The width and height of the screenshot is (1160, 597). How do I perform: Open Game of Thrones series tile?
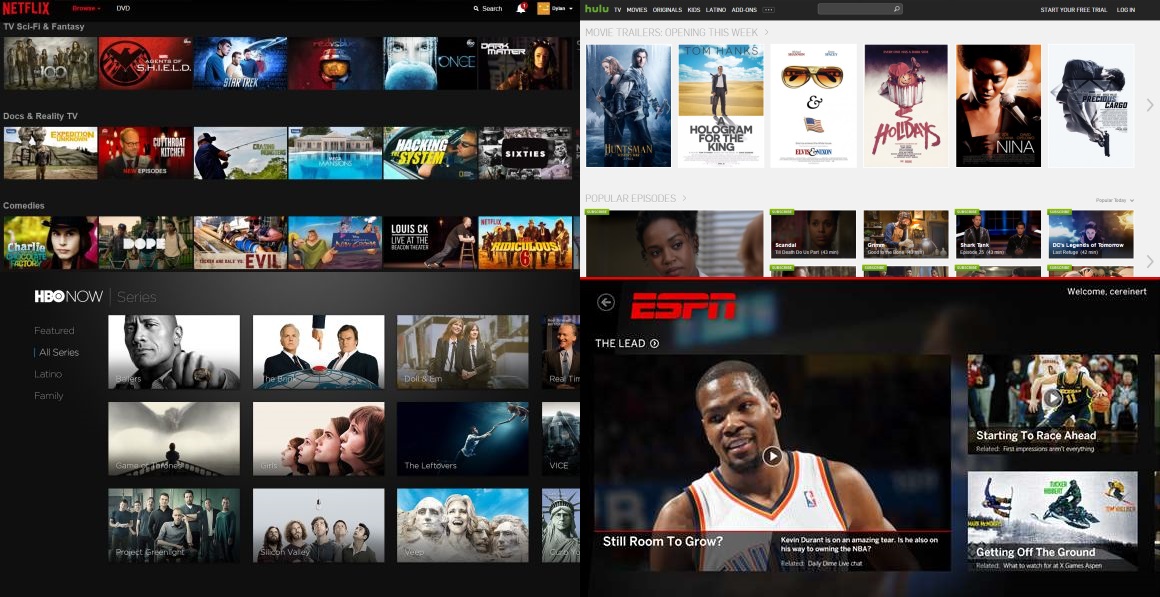point(174,439)
